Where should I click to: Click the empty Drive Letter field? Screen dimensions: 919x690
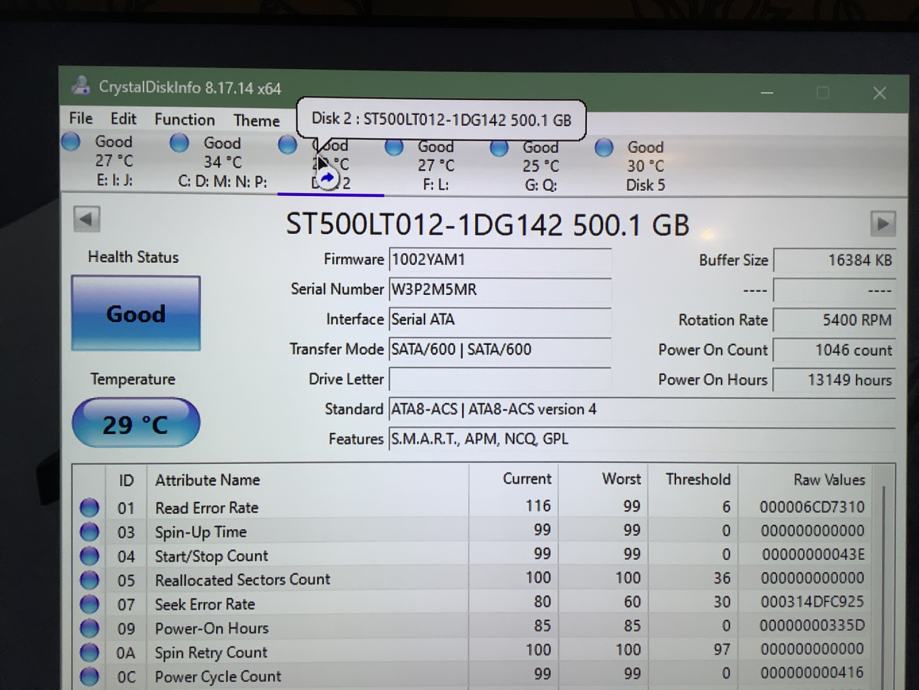tap(500, 379)
